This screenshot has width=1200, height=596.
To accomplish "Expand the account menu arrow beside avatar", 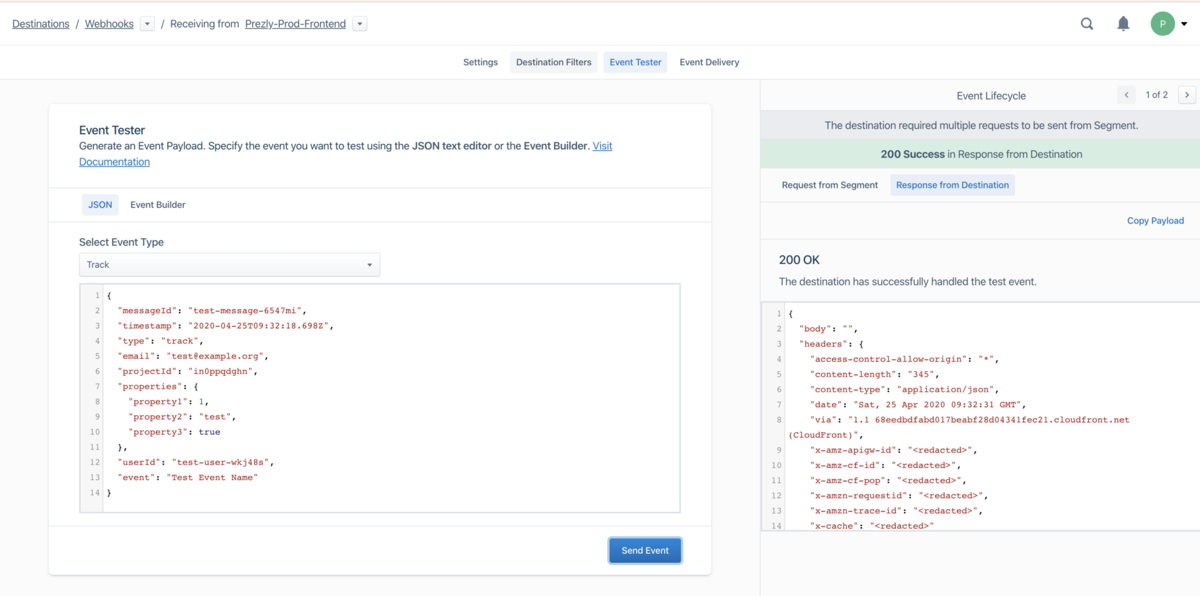I will click(x=1184, y=25).
